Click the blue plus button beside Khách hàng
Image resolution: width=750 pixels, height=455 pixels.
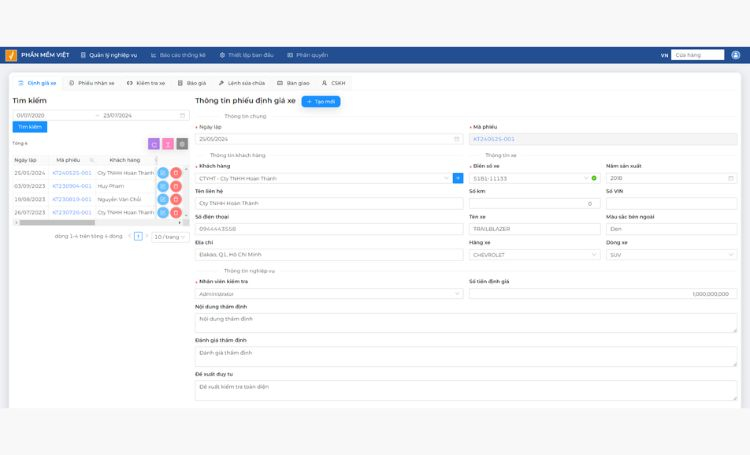pyautogui.click(x=458, y=178)
